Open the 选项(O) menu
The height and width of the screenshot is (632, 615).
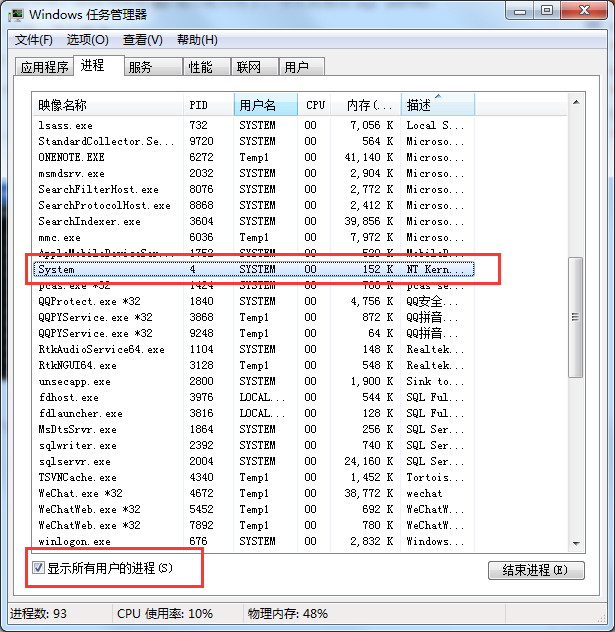87,40
